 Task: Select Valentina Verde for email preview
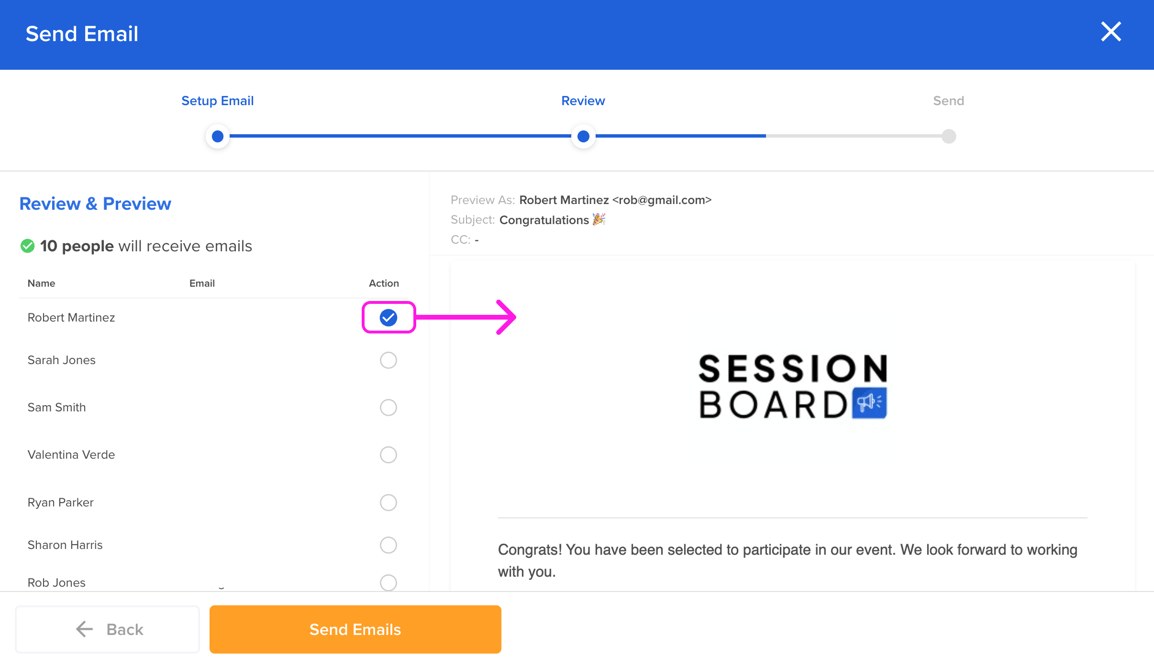coord(388,454)
